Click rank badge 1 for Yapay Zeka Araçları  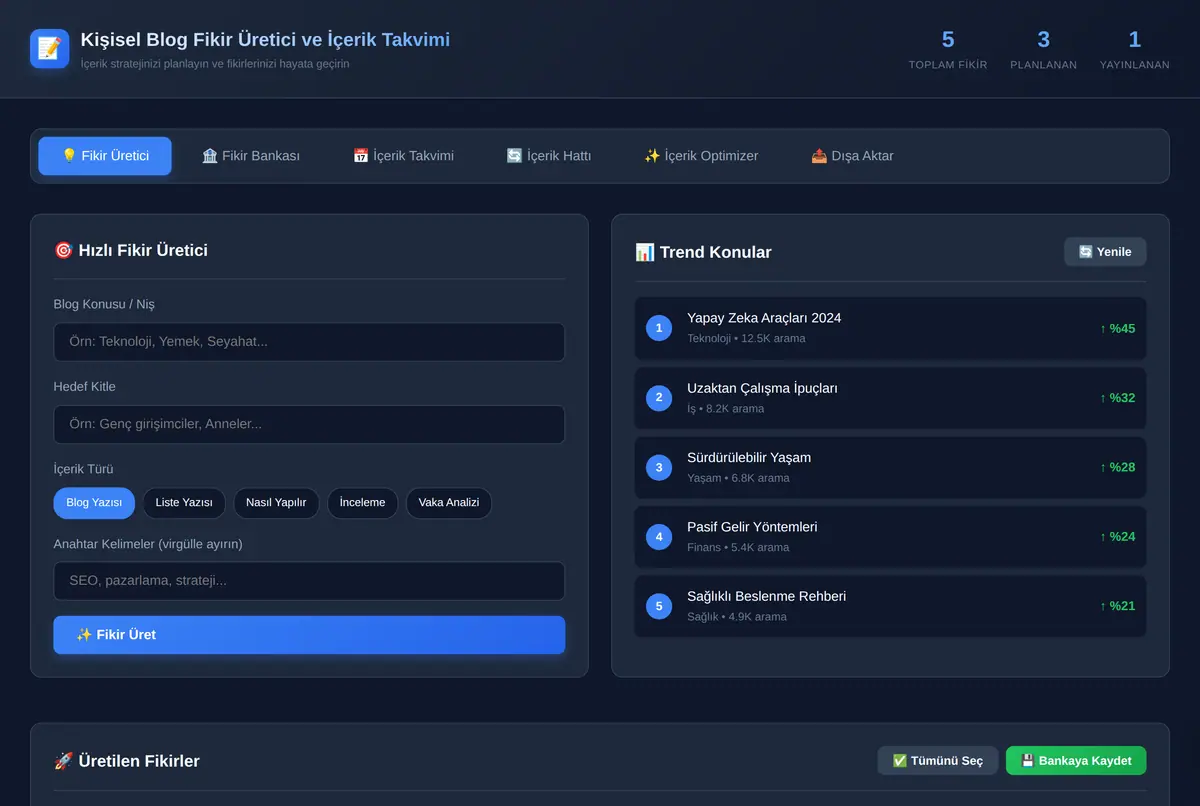click(x=659, y=328)
